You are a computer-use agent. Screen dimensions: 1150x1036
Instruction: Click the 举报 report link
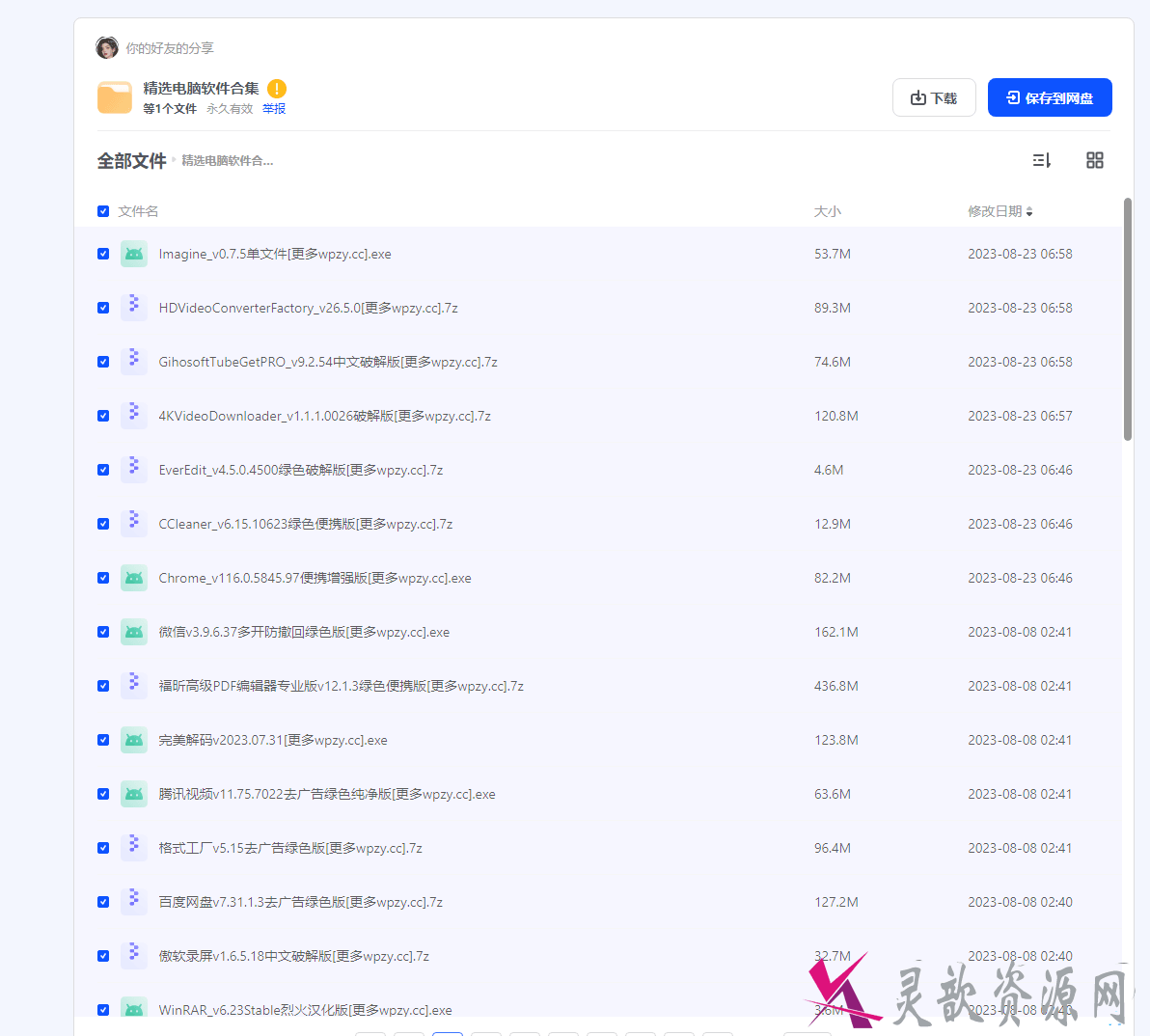pos(274,108)
